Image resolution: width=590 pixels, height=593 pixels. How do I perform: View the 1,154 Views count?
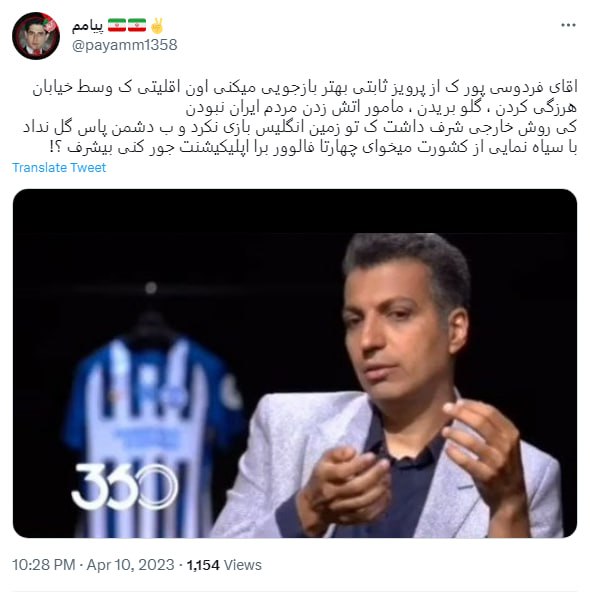224,565
